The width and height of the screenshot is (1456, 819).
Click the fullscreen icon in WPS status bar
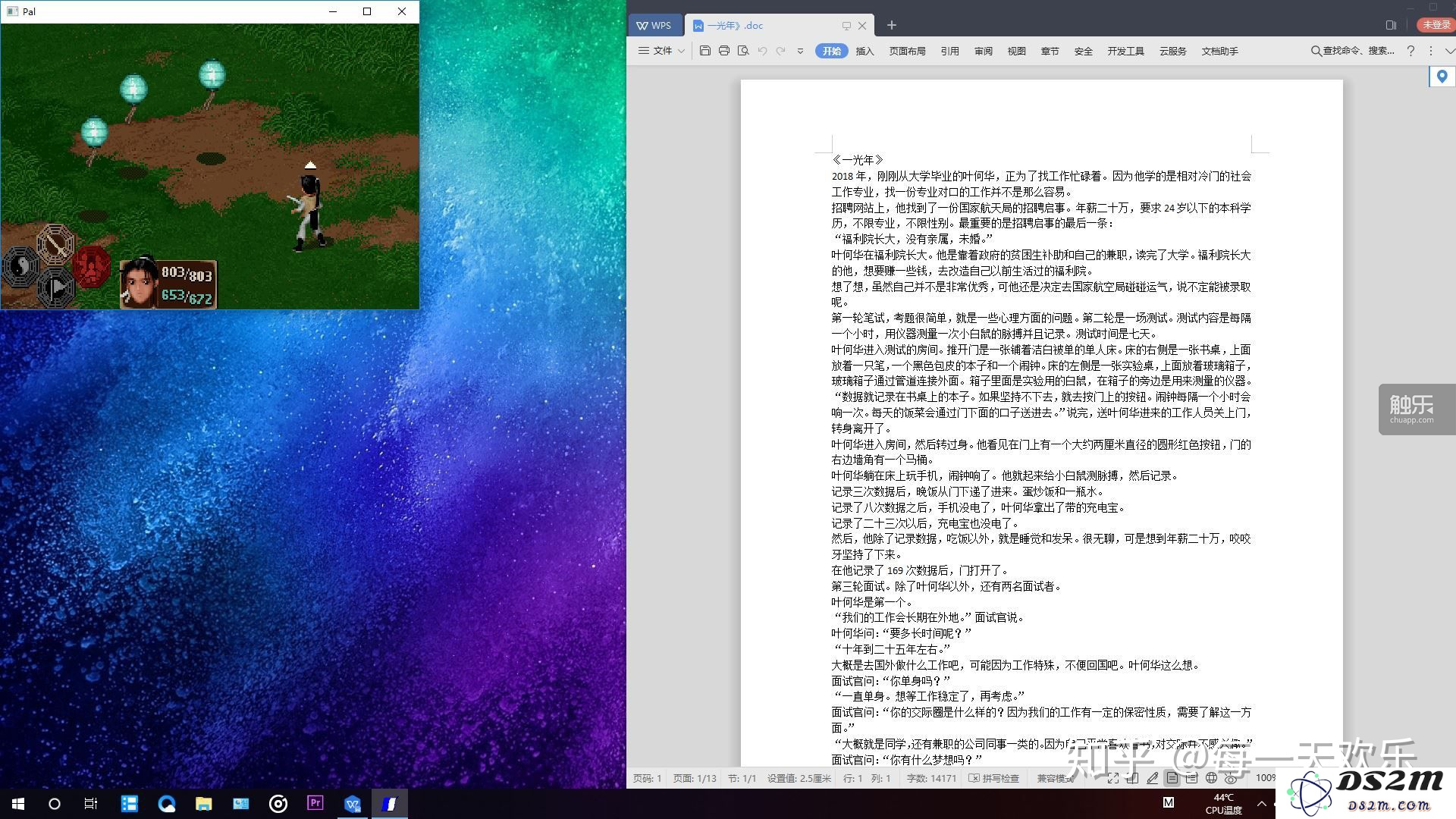[1112, 778]
